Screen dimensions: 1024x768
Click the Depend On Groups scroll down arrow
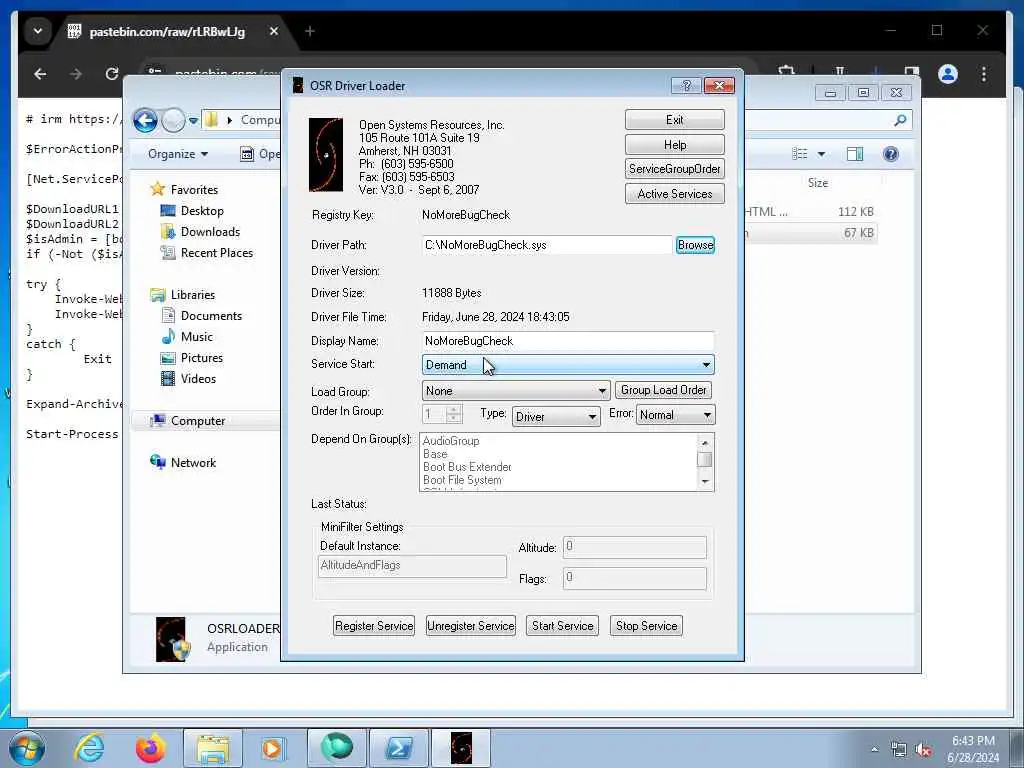click(705, 482)
